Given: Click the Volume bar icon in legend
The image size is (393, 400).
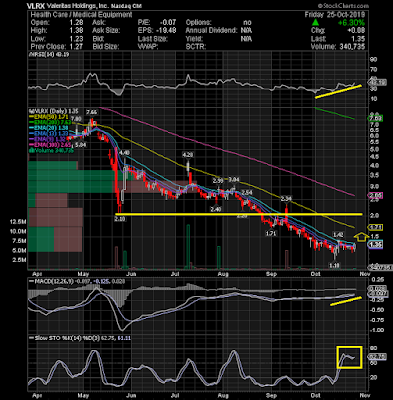Looking at the screenshot, I should (x=31, y=150).
